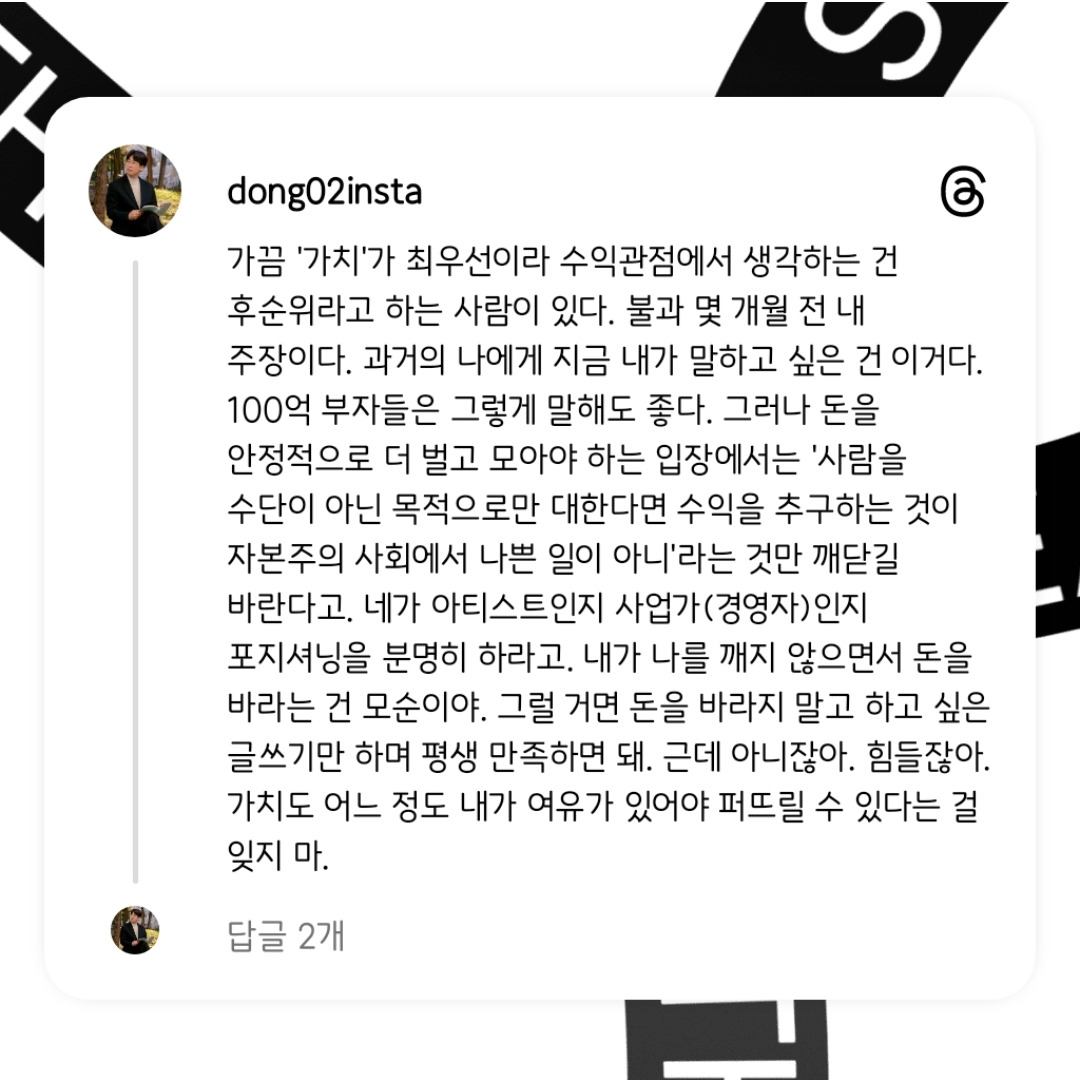This screenshot has height=1080, width=1080.
Task: Open dong02insta's large profile photo
Action: click(135, 191)
